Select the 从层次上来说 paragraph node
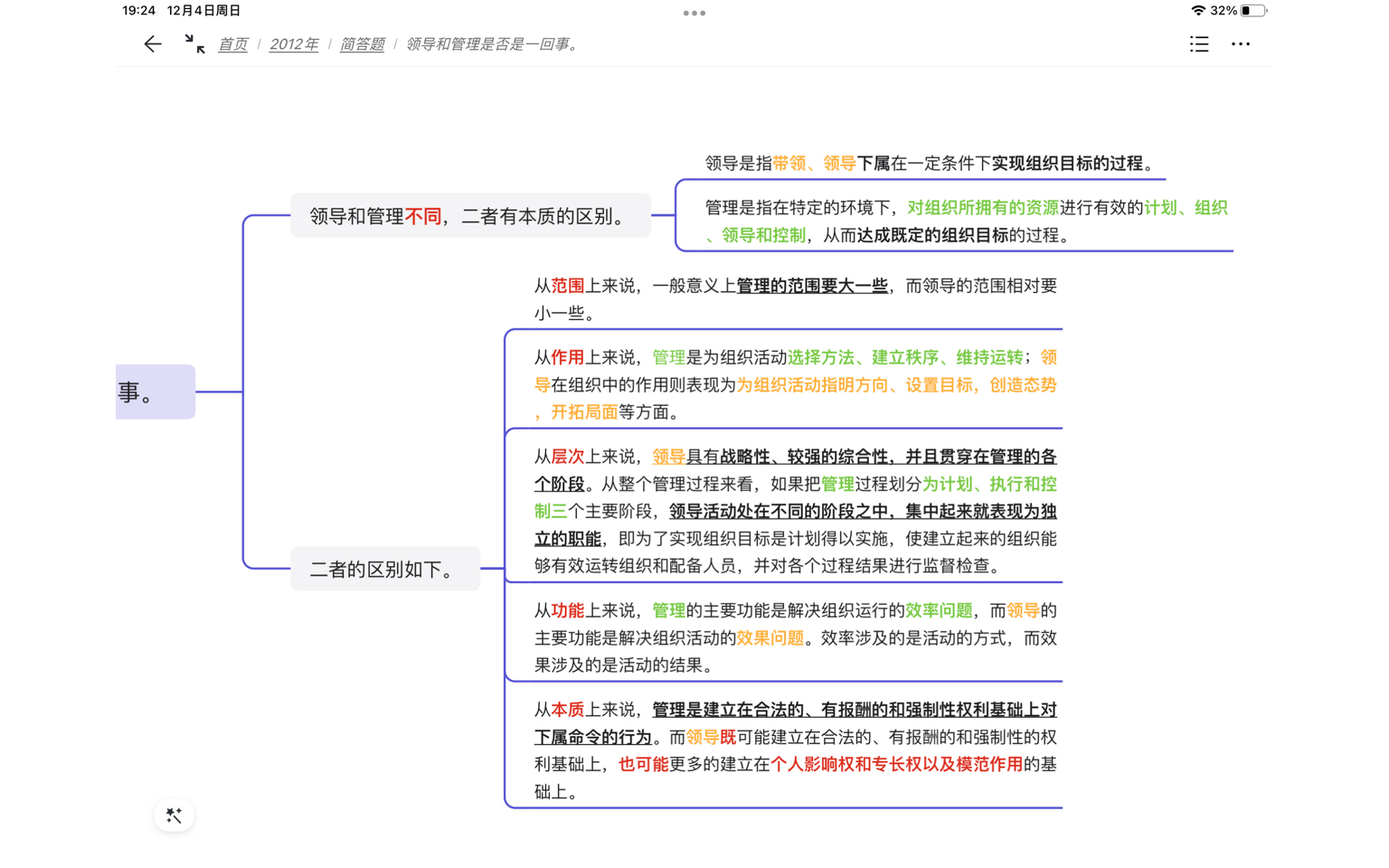 (x=796, y=511)
